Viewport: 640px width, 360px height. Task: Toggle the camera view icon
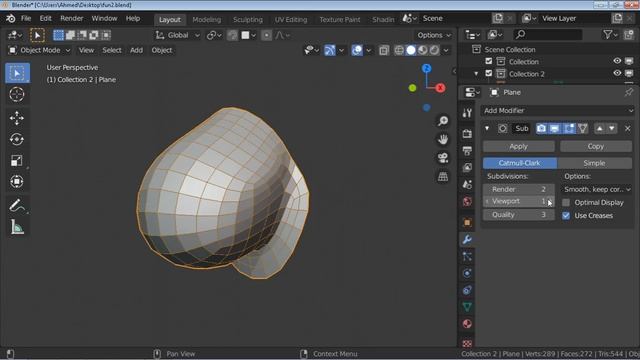point(443,158)
